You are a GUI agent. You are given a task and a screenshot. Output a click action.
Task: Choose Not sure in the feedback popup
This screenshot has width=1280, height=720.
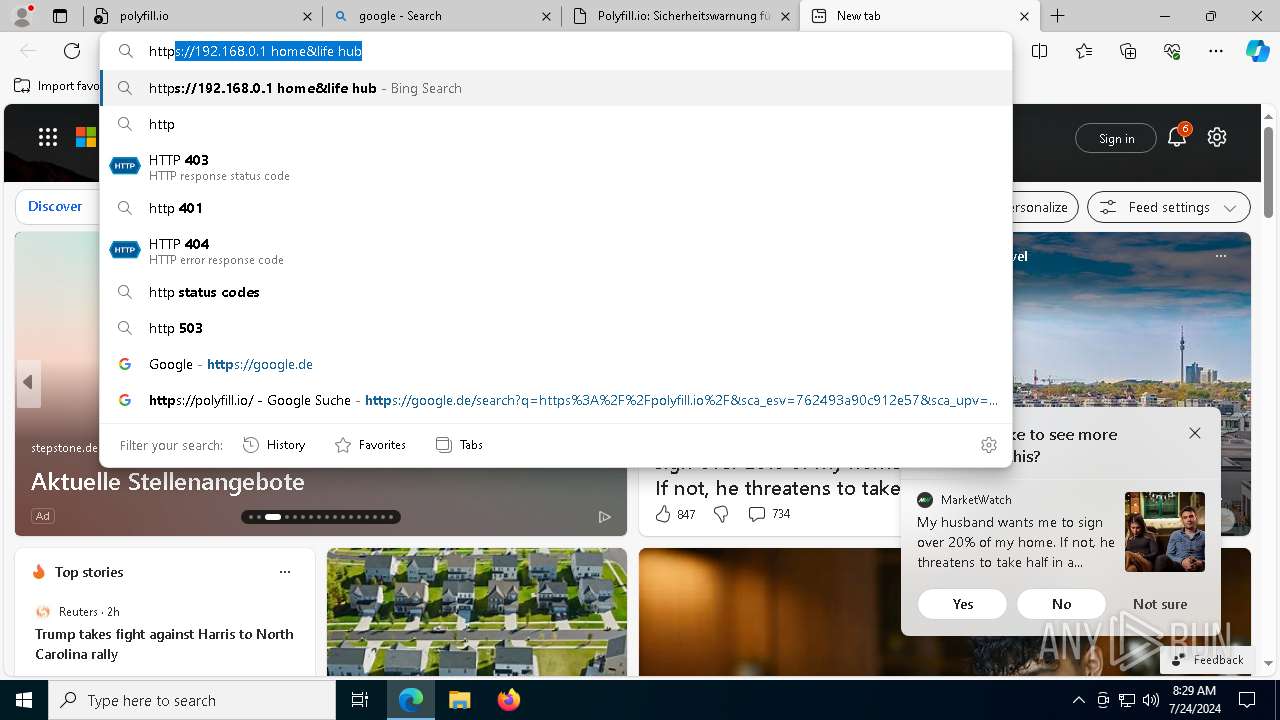[1160, 604]
